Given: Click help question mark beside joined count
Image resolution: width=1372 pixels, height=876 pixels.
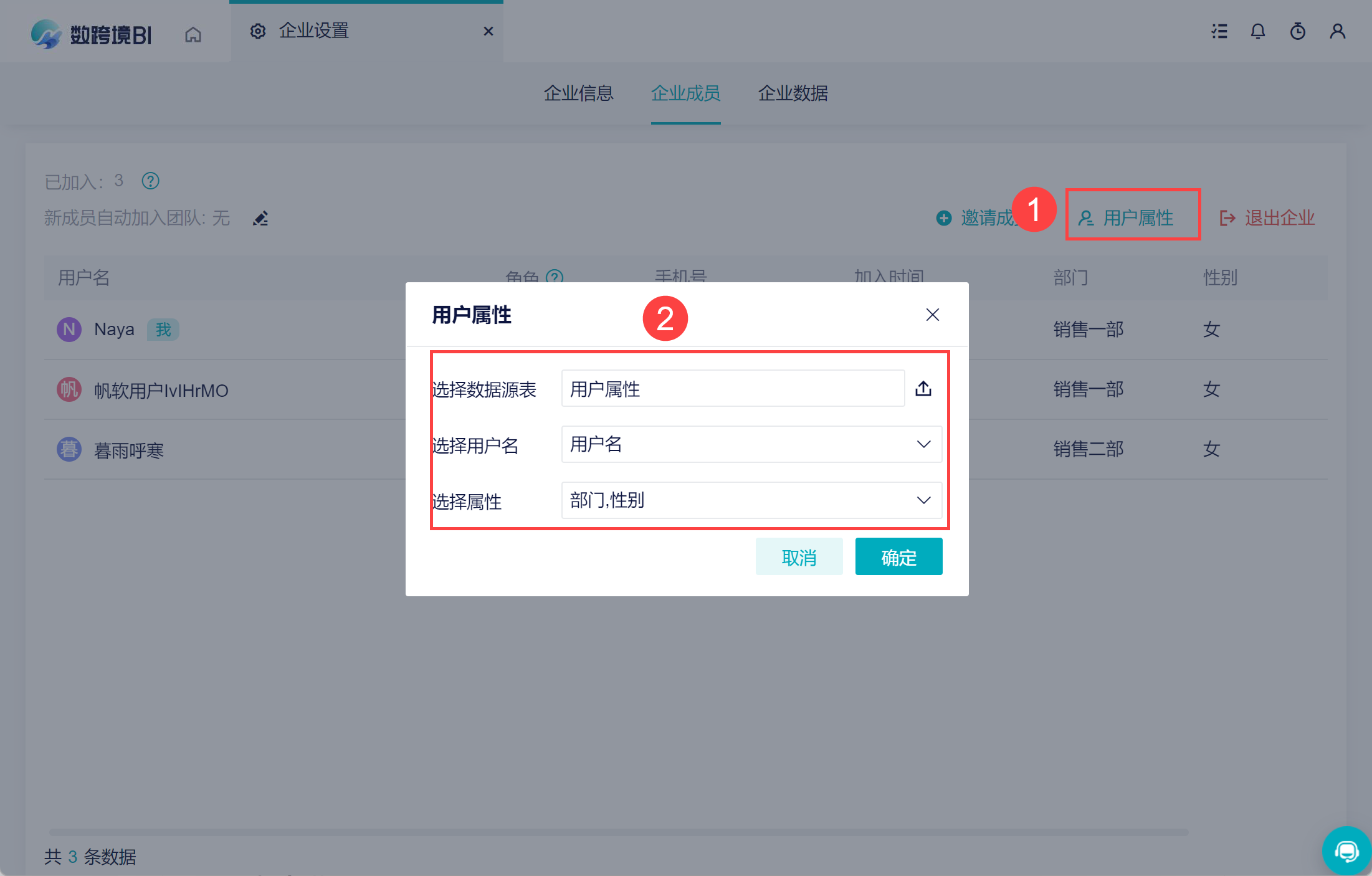Looking at the screenshot, I should [150, 181].
